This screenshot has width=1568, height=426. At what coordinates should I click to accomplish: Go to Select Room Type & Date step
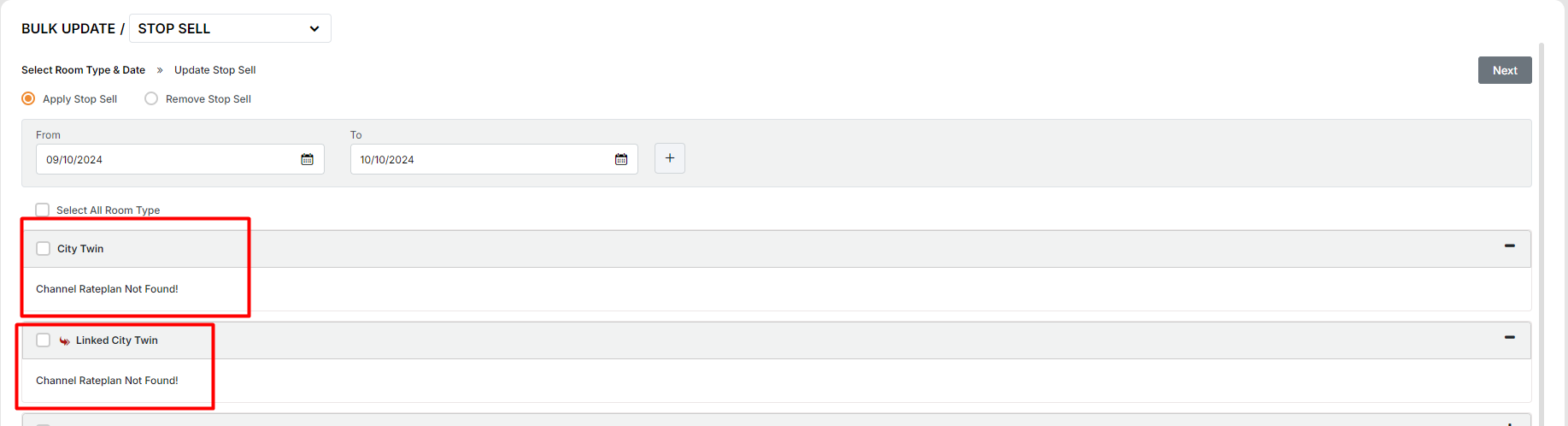(x=83, y=70)
